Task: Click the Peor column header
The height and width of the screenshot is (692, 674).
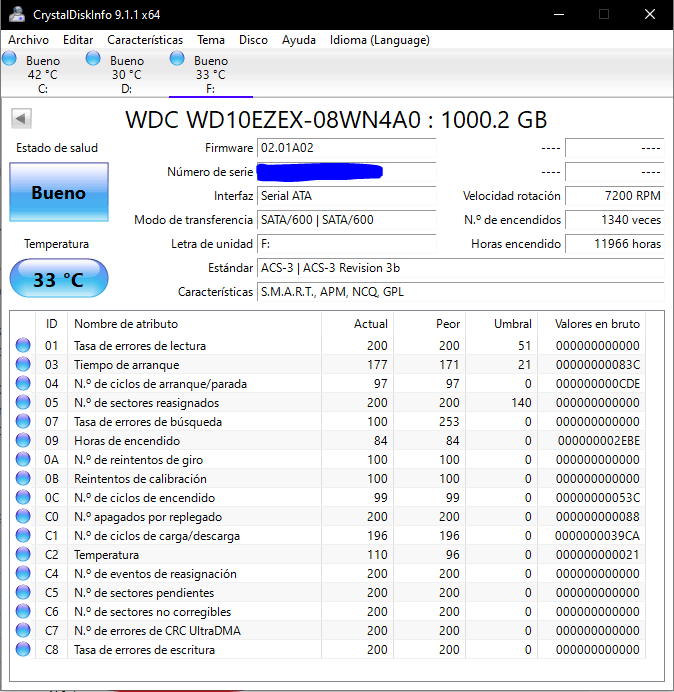Action: click(x=429, y=323)
